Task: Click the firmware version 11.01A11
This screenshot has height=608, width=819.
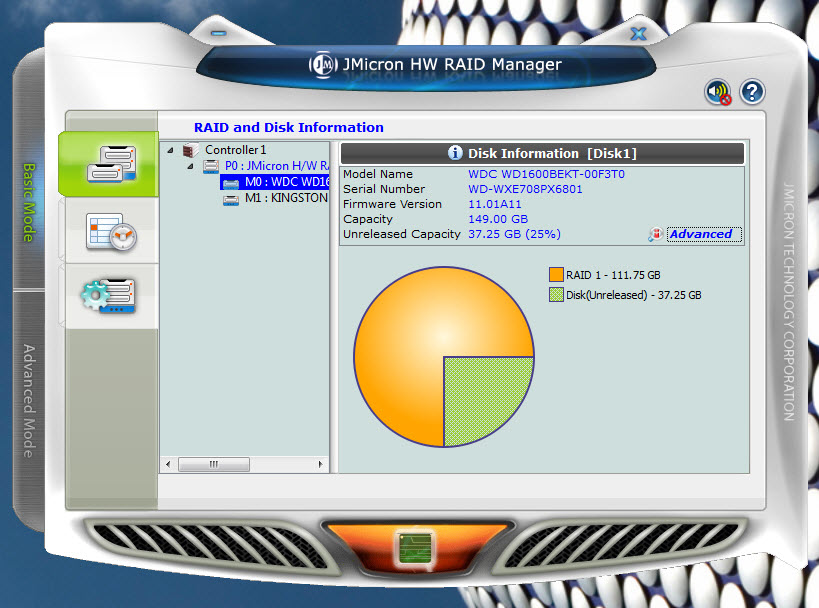Action: point(495,204)
